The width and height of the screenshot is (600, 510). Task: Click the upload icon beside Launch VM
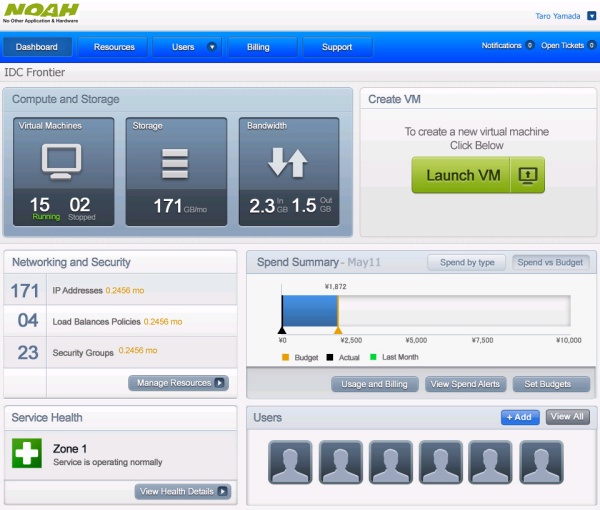click(527, 175)
